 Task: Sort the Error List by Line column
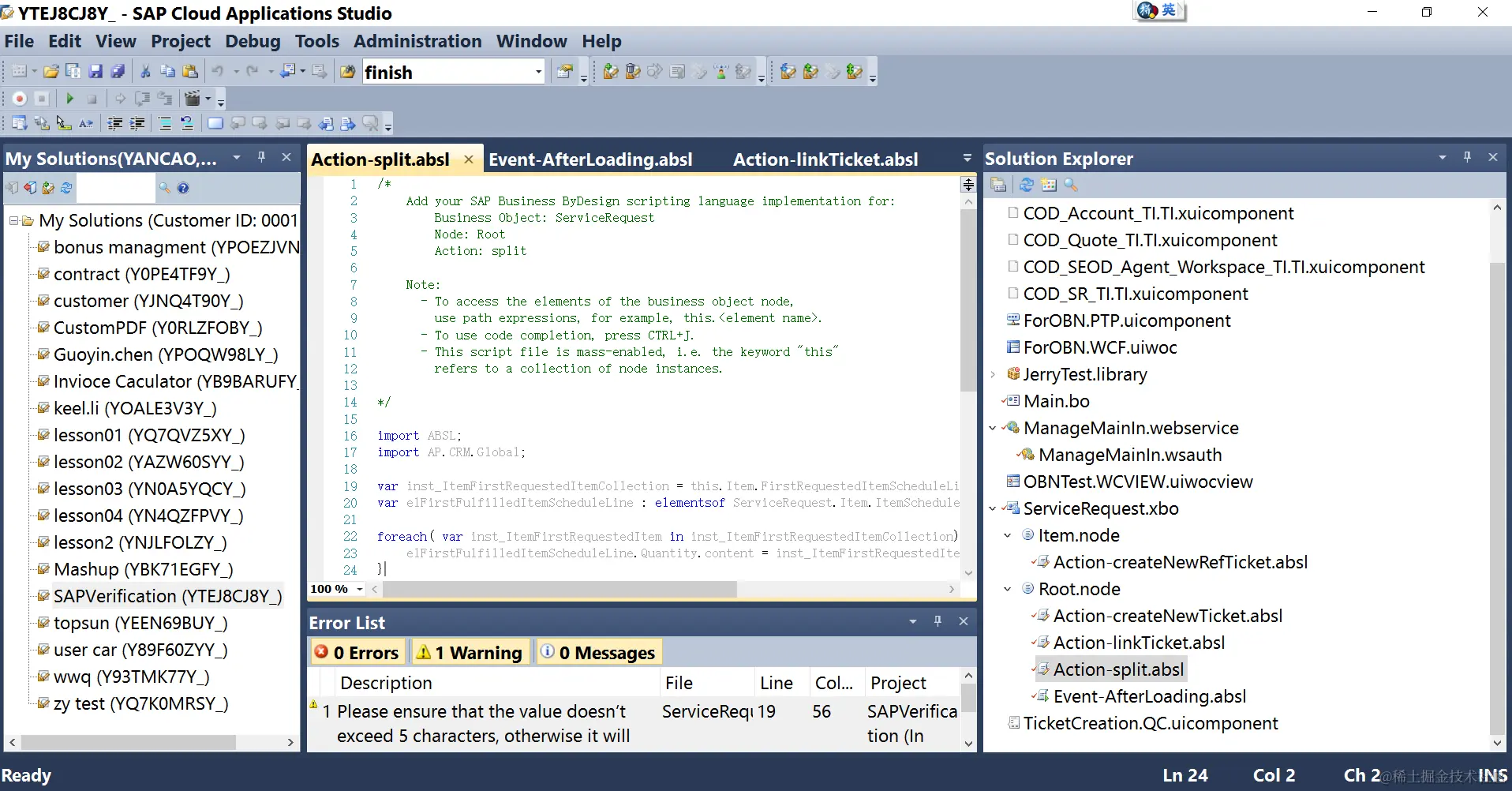(782, 683)
